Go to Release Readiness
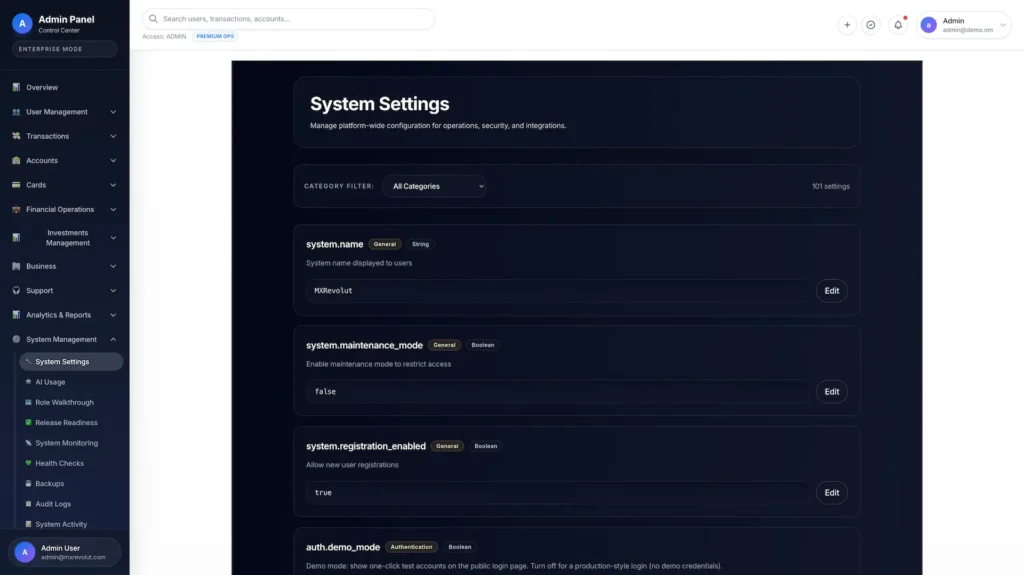Screen dimensions: 1024x575 point(71,422)
